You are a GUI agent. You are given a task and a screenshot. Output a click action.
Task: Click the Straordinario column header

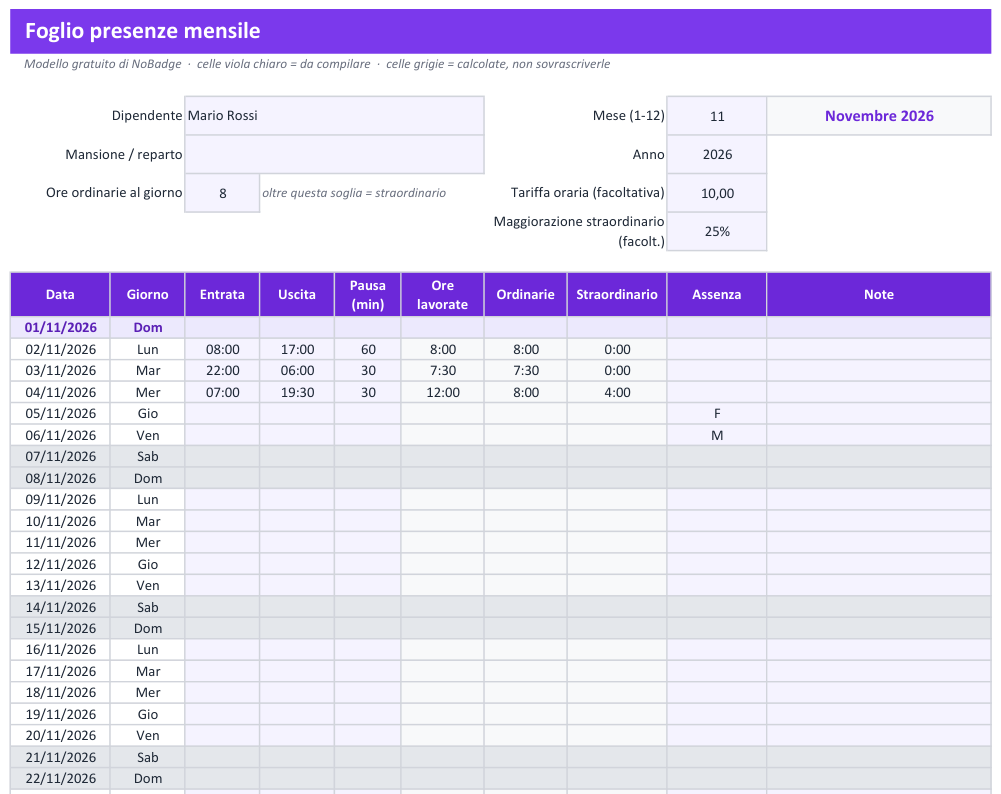[617, 294]
